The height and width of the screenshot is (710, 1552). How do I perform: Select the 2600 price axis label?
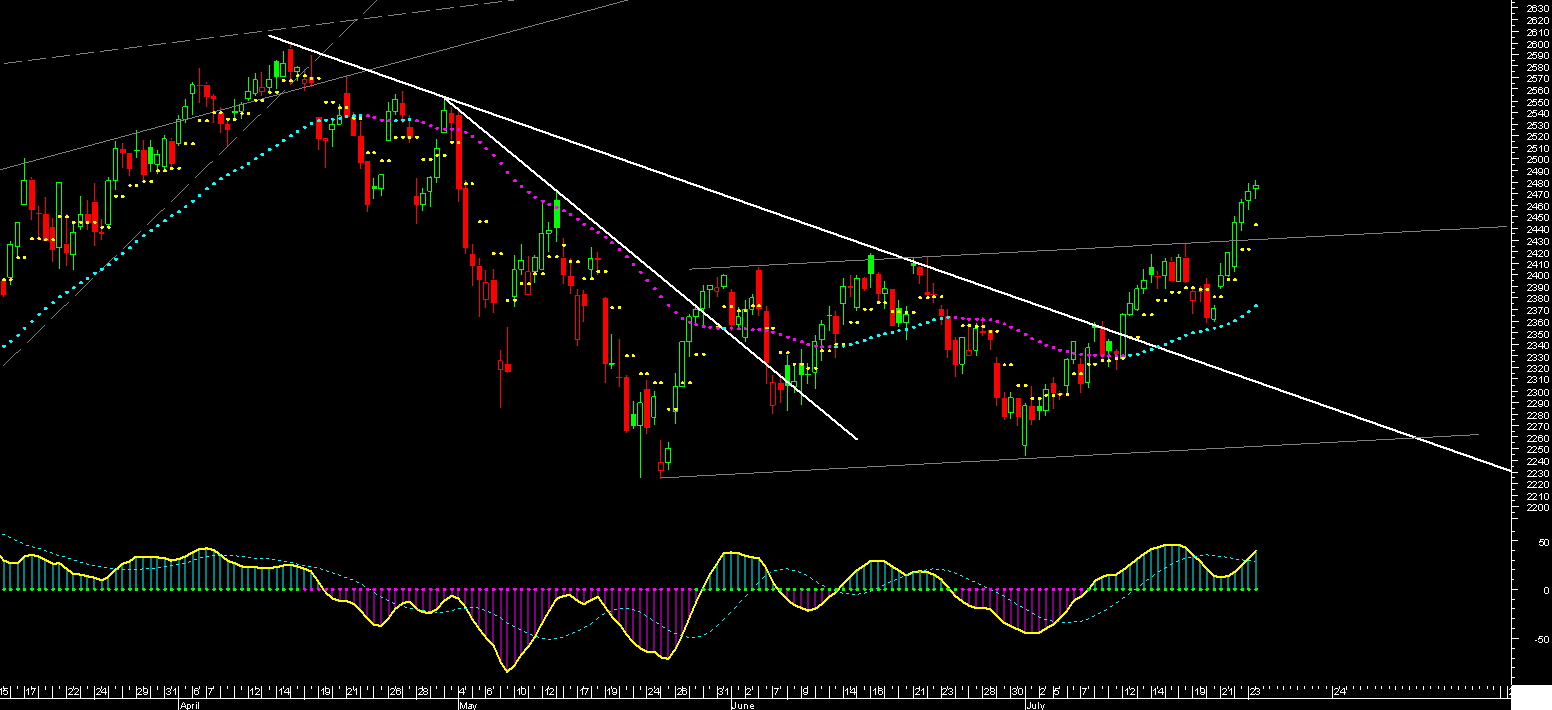pyautogui.click(x=1537, y=44)
